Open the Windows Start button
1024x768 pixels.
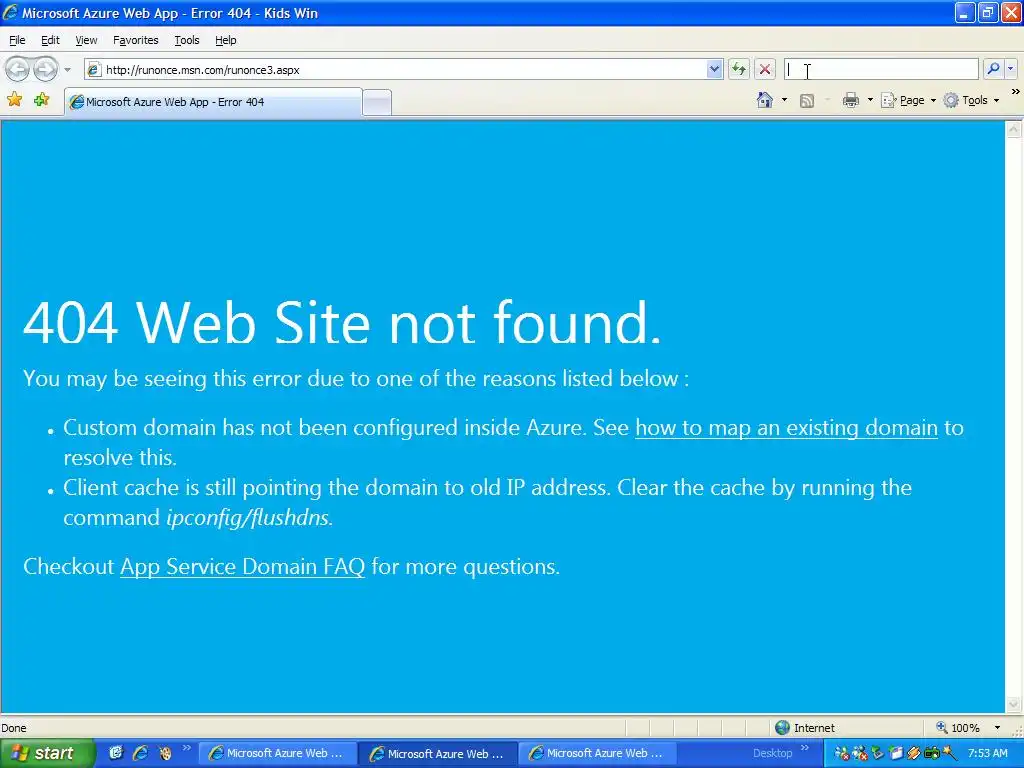[47, 753]
